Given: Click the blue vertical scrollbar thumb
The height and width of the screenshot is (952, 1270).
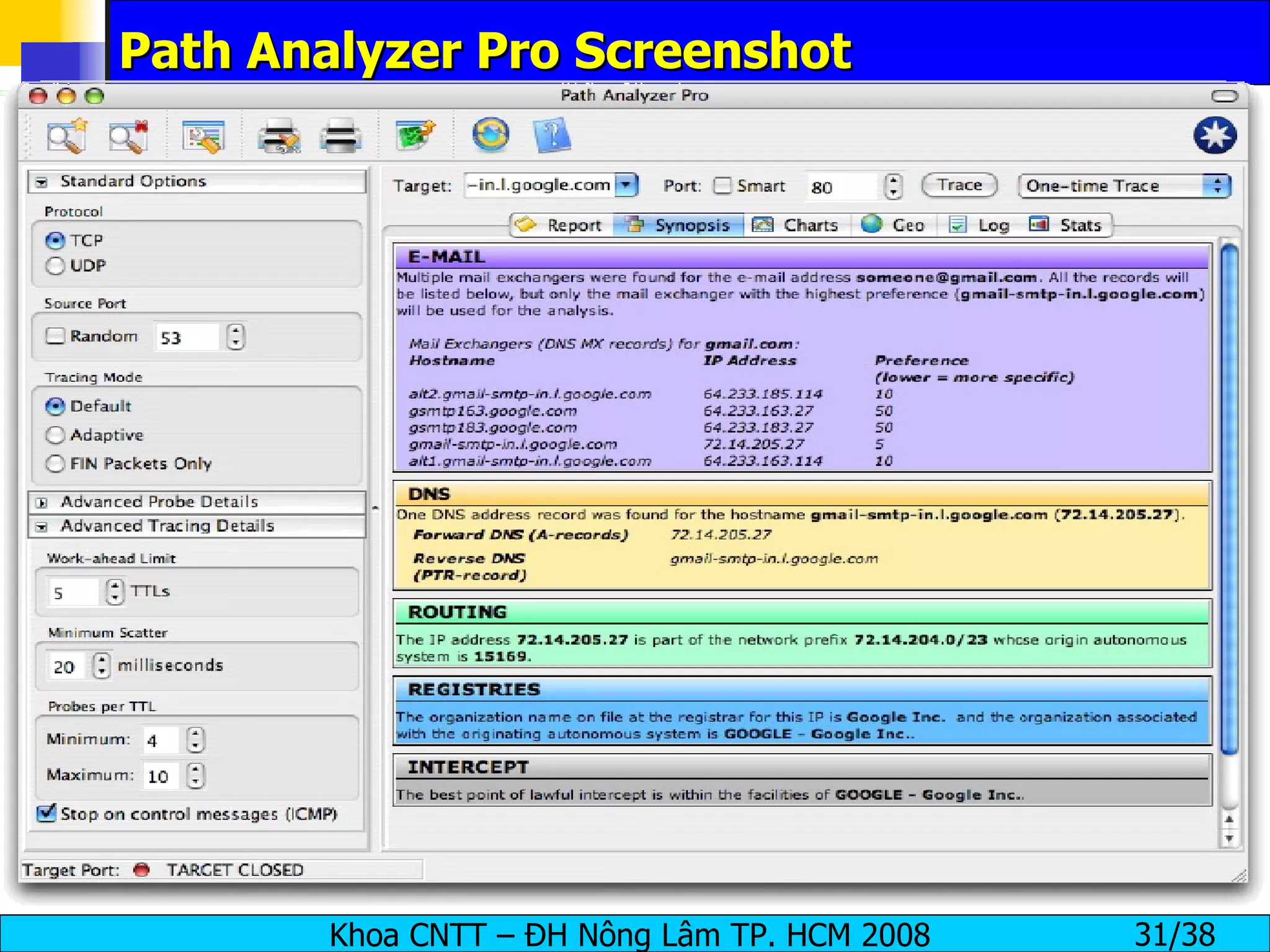Looking at the screenshot, I should (x=1229, y=500).
